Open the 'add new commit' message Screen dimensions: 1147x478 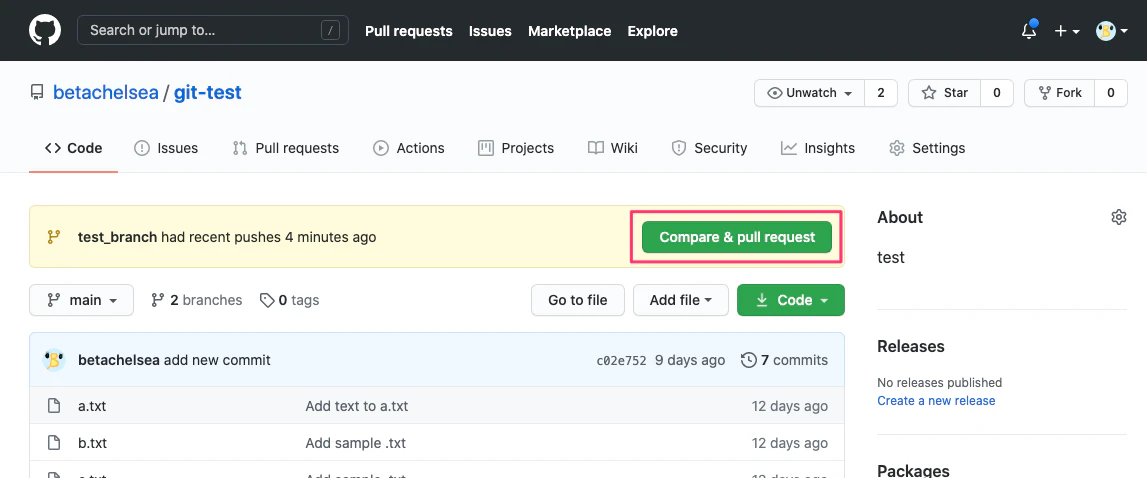[x=217, y=360]
